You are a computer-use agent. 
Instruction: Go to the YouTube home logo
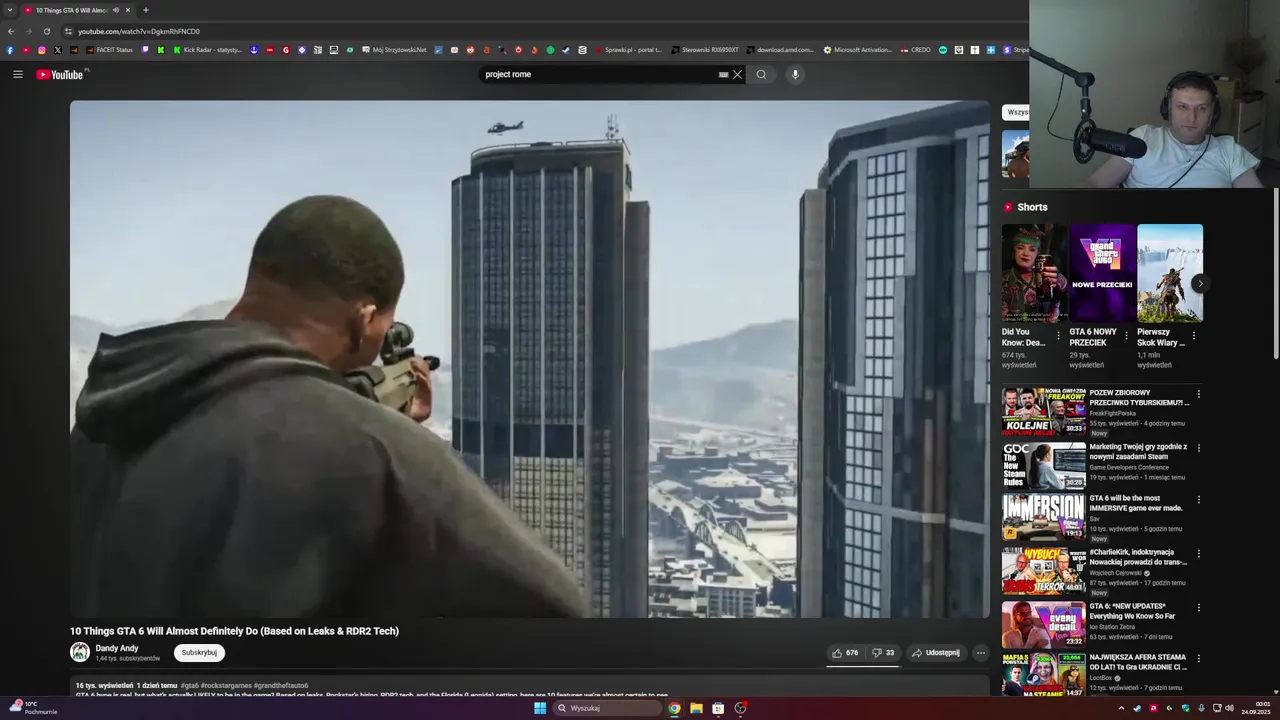[62, 74]
